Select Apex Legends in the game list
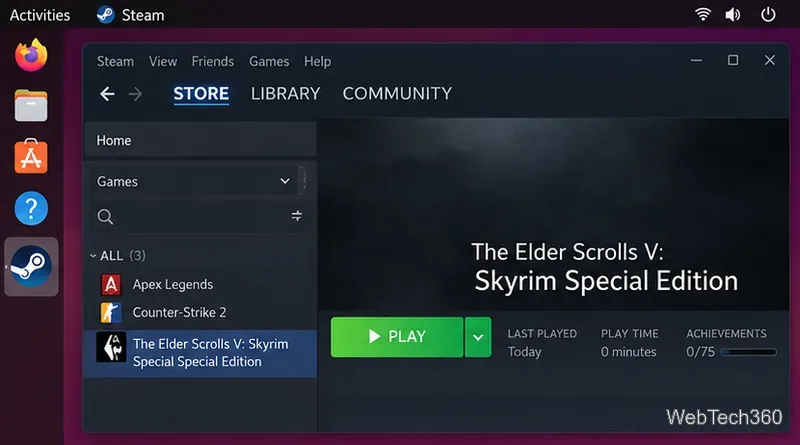The height and width of the screenshot is (445, 800). [x=200, y=285]
